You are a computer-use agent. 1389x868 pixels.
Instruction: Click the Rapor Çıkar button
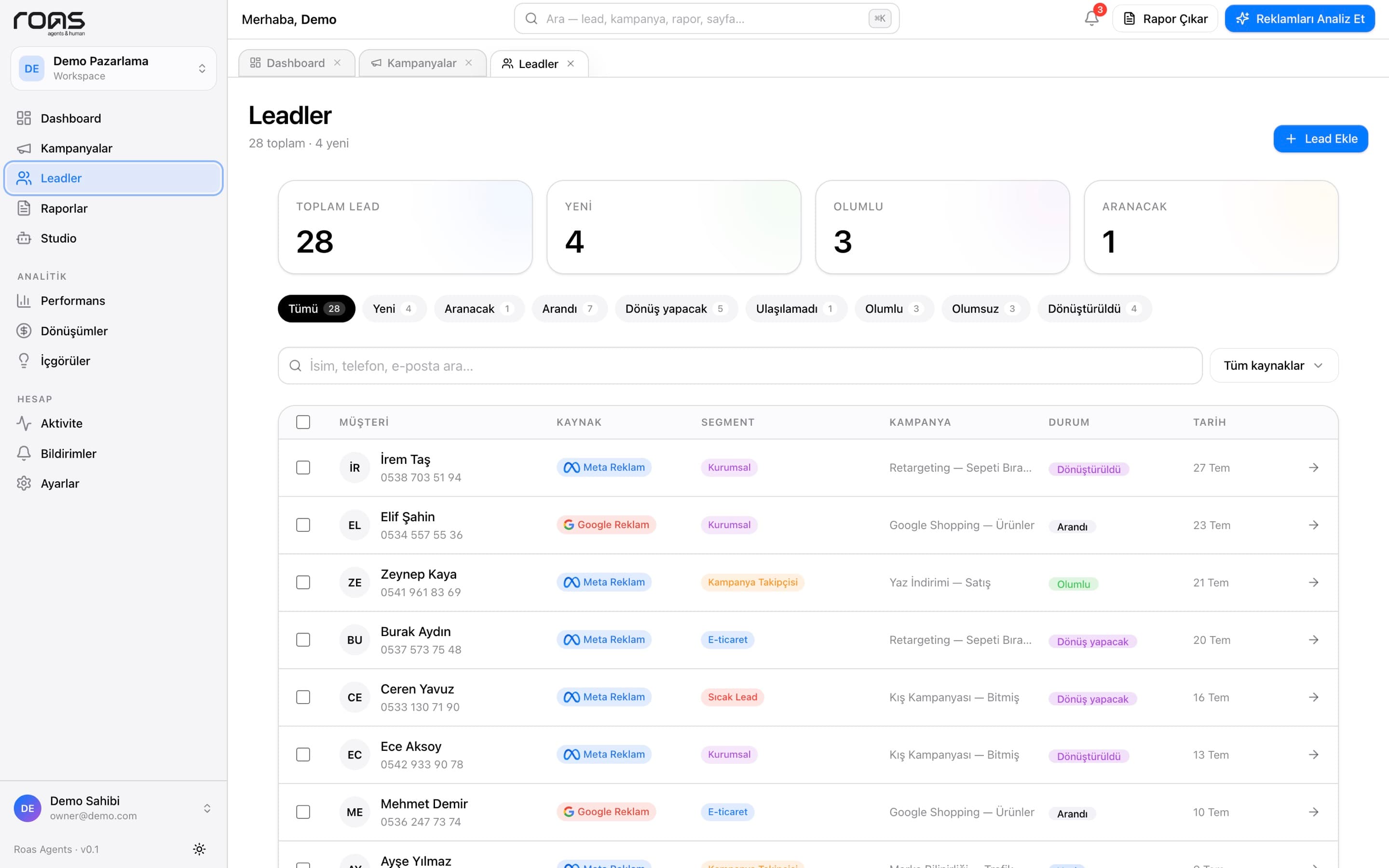coord(1165,19)
